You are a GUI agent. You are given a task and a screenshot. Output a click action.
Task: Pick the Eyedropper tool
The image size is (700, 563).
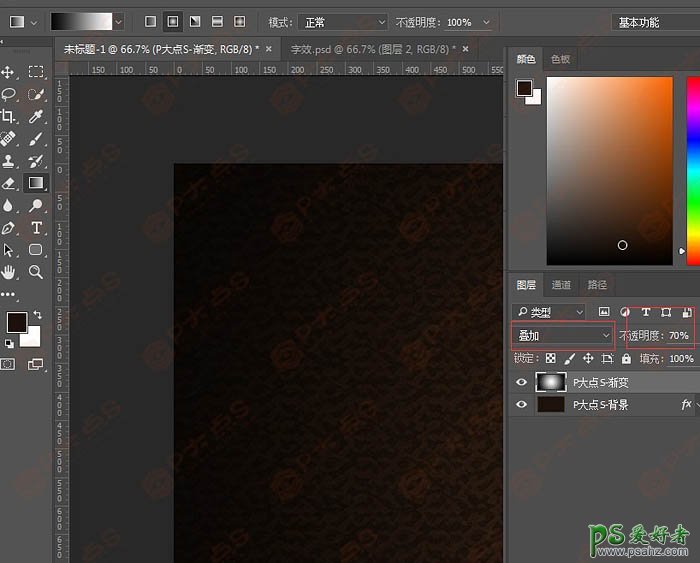click(36, 116)
